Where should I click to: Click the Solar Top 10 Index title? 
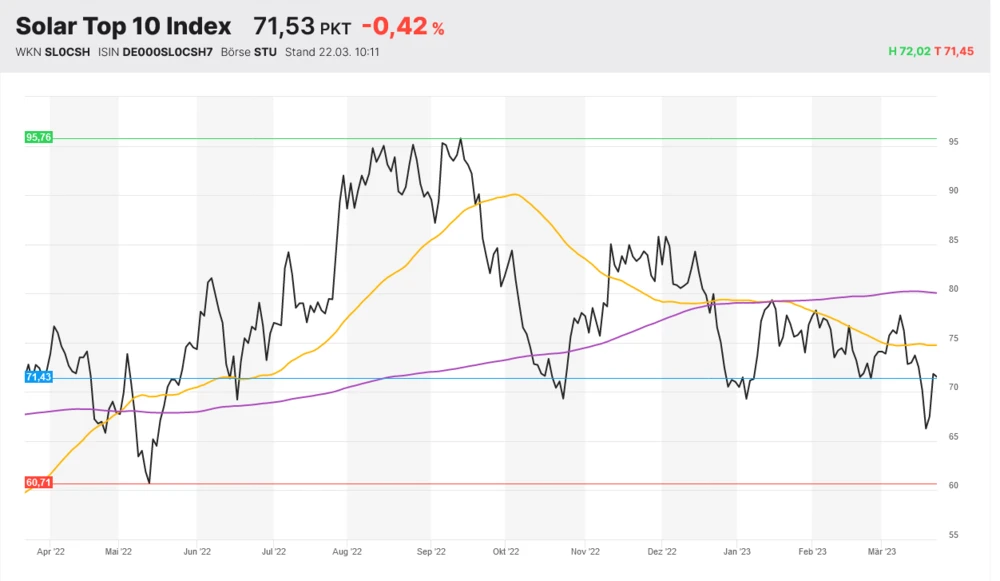123,26
